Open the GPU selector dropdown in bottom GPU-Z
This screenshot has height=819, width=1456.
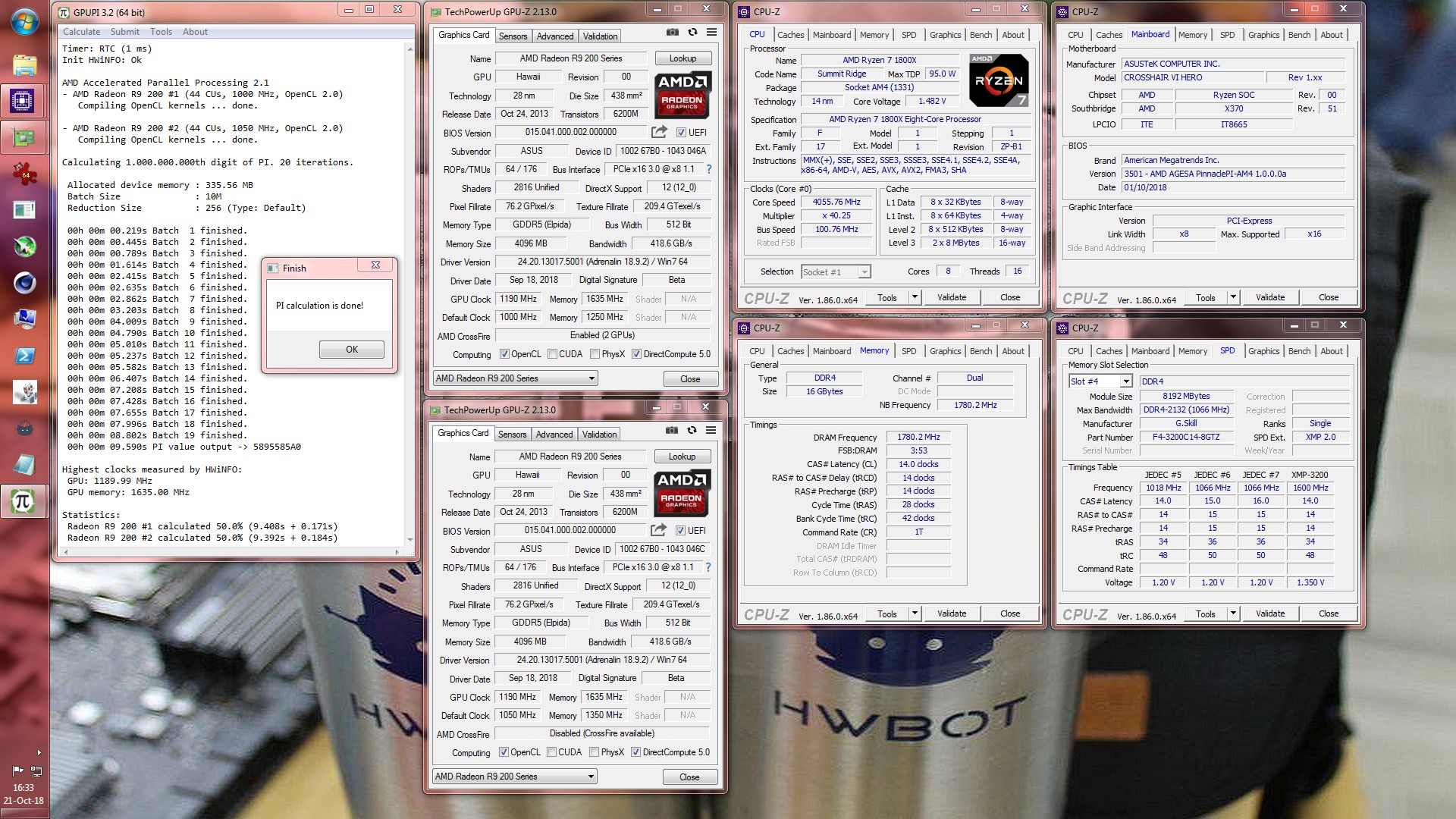point(515,777)
